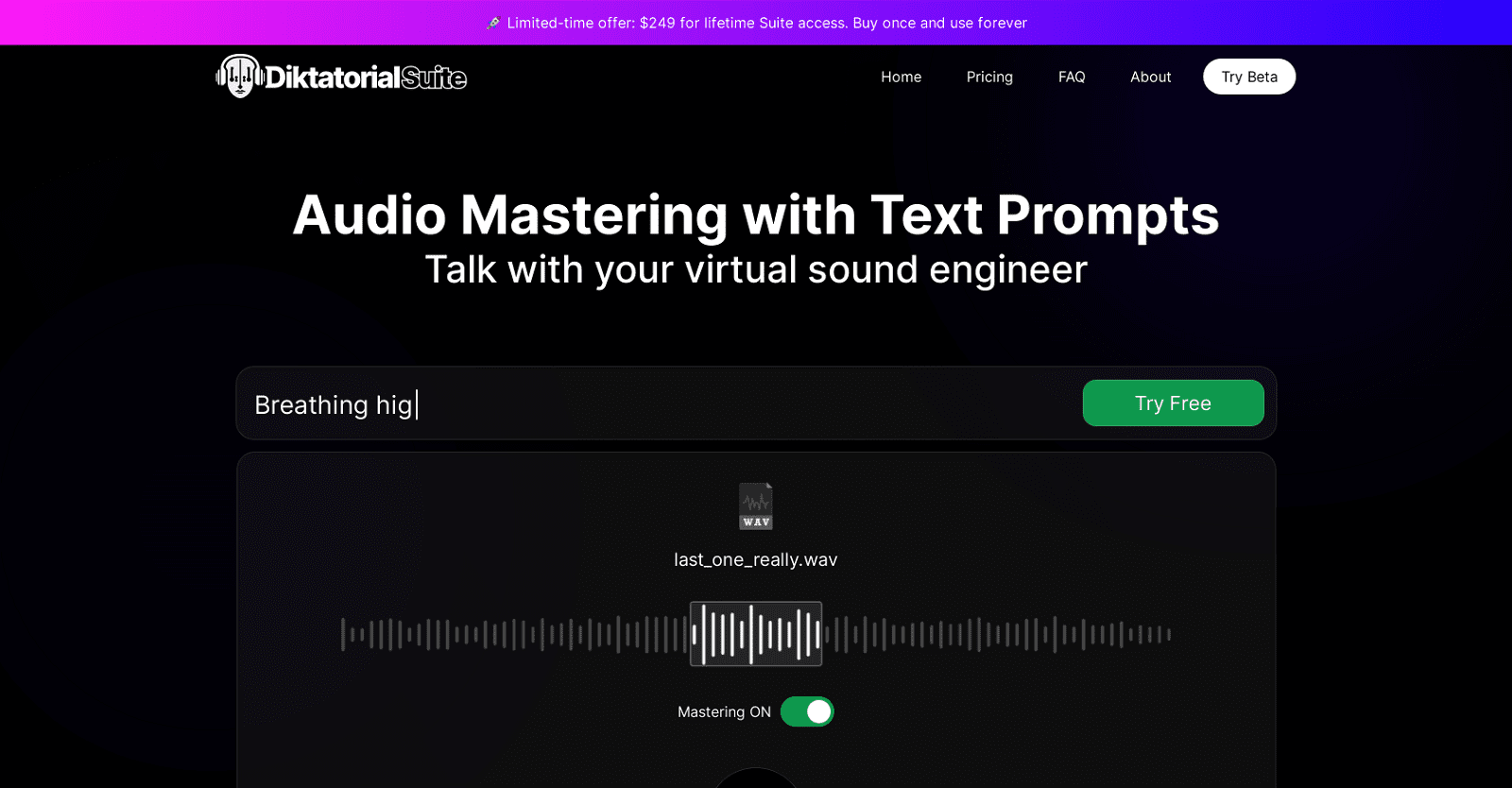Open the Home menu item
This screenshot has width=1512, height=788.
point(901,77)
